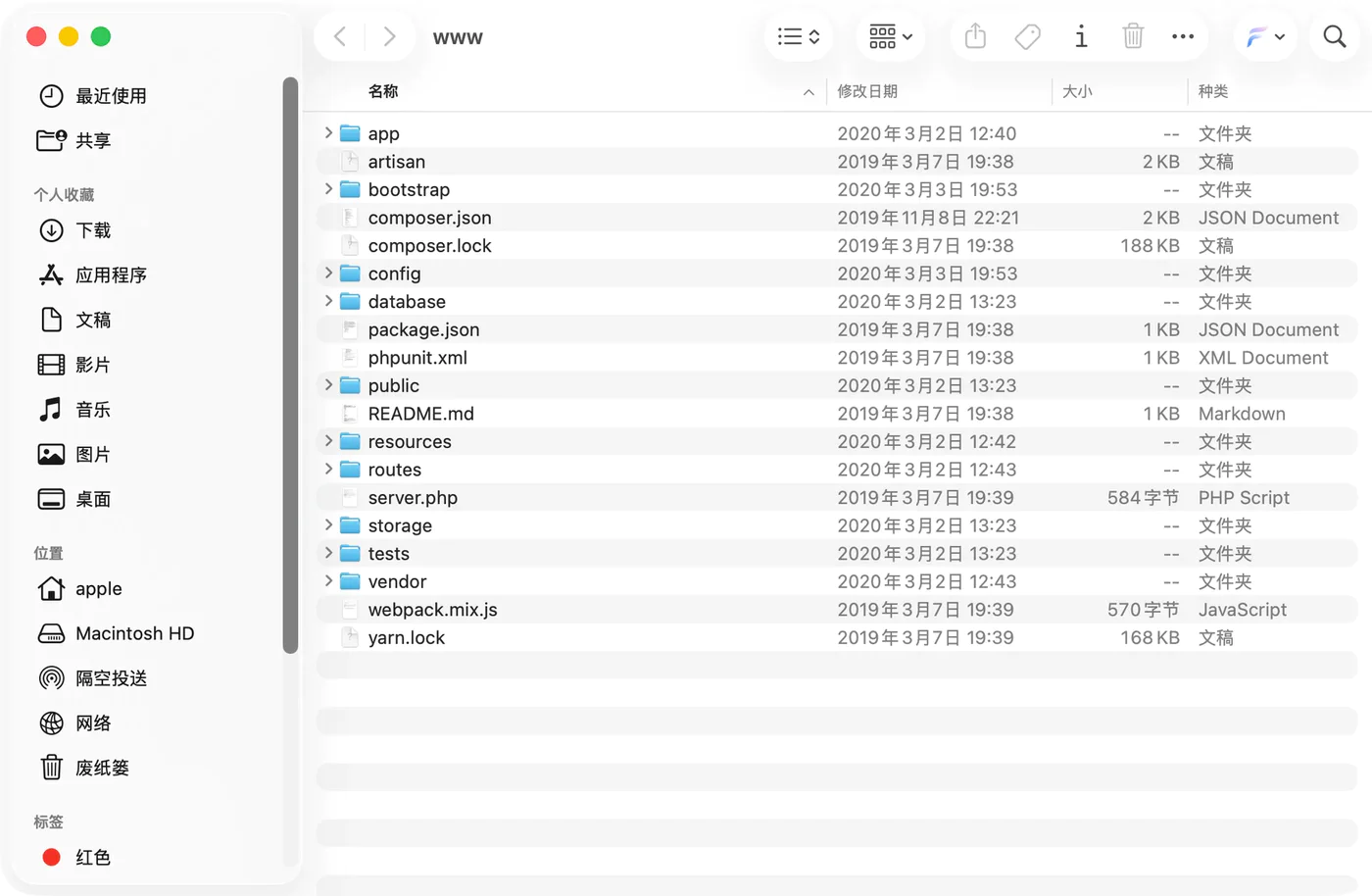The height and width of the screenshot is (896, 1372).
Task: Click the 2019年11月8日 22:21 date cell
Action: coord(928,218)
